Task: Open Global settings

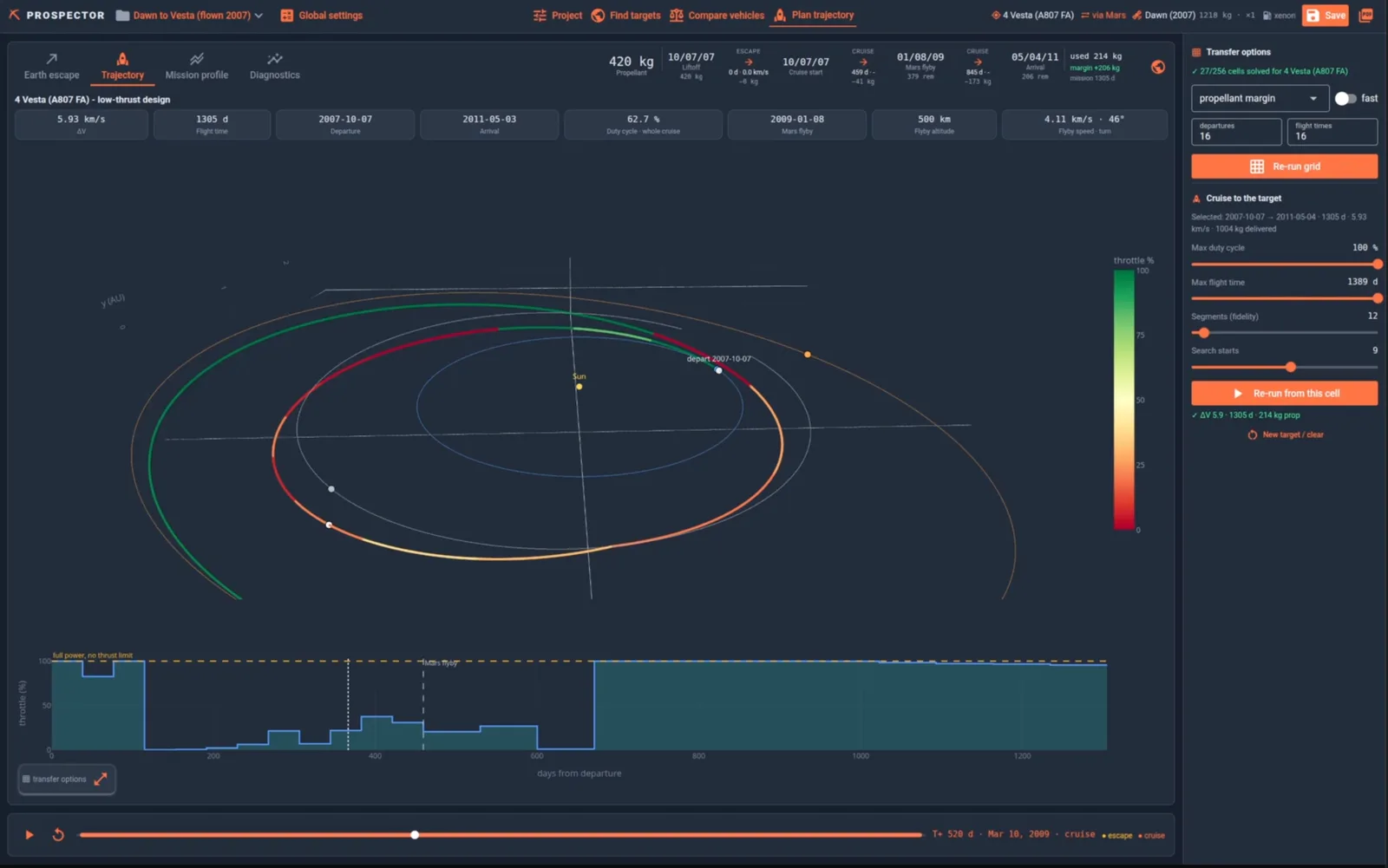Action: (321, 16)
